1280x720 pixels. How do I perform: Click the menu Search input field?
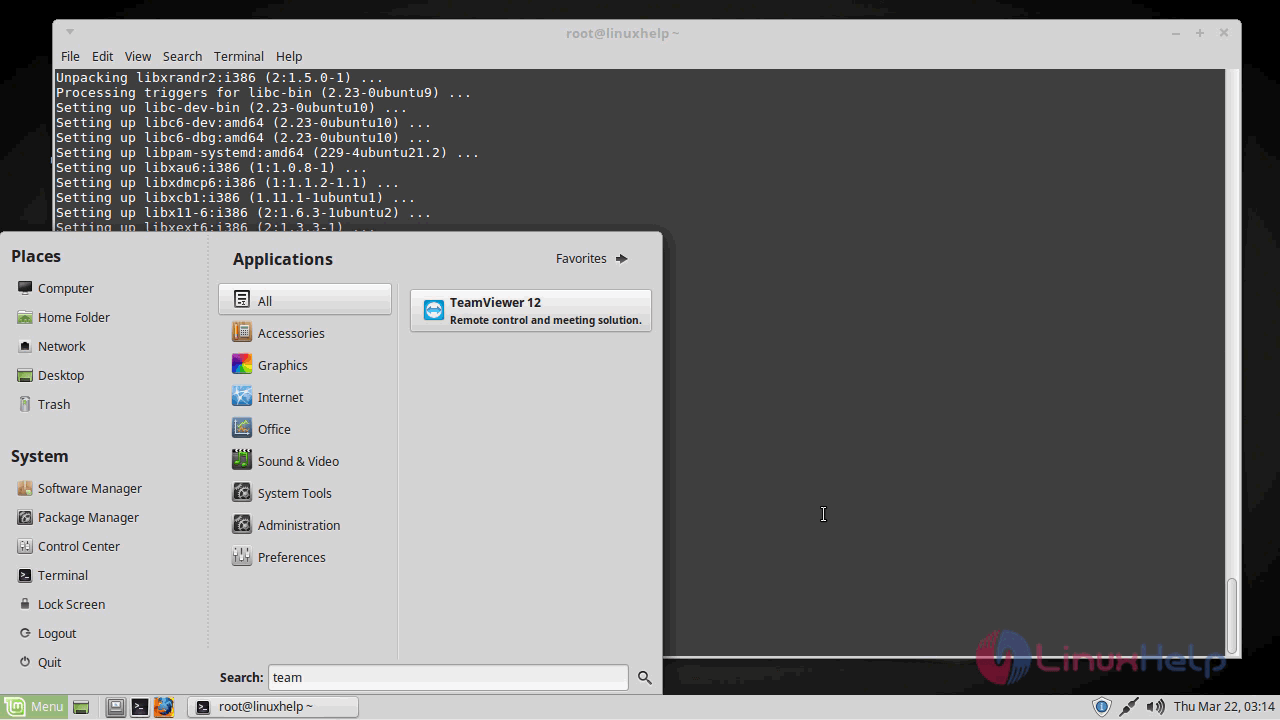(x=448, y=677)
